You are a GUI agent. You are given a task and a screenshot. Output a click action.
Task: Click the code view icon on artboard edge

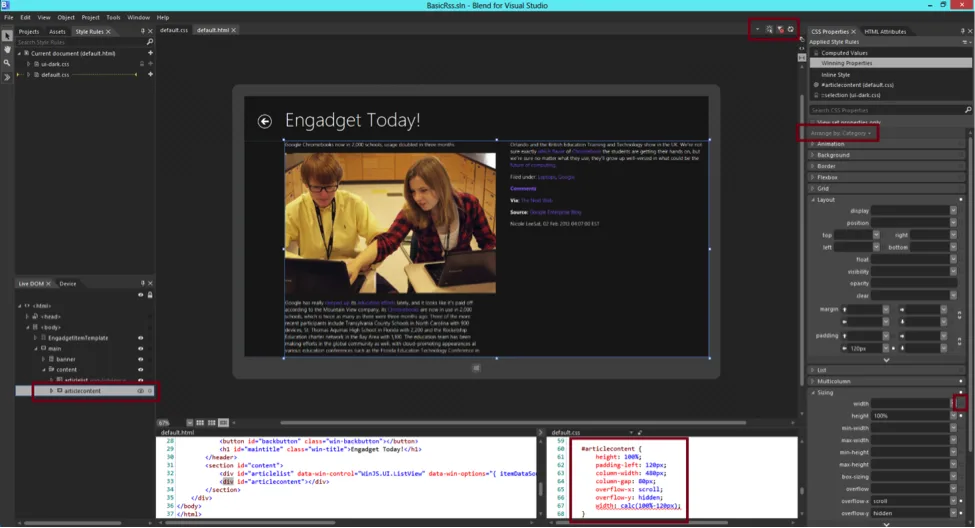coord(802,48)
